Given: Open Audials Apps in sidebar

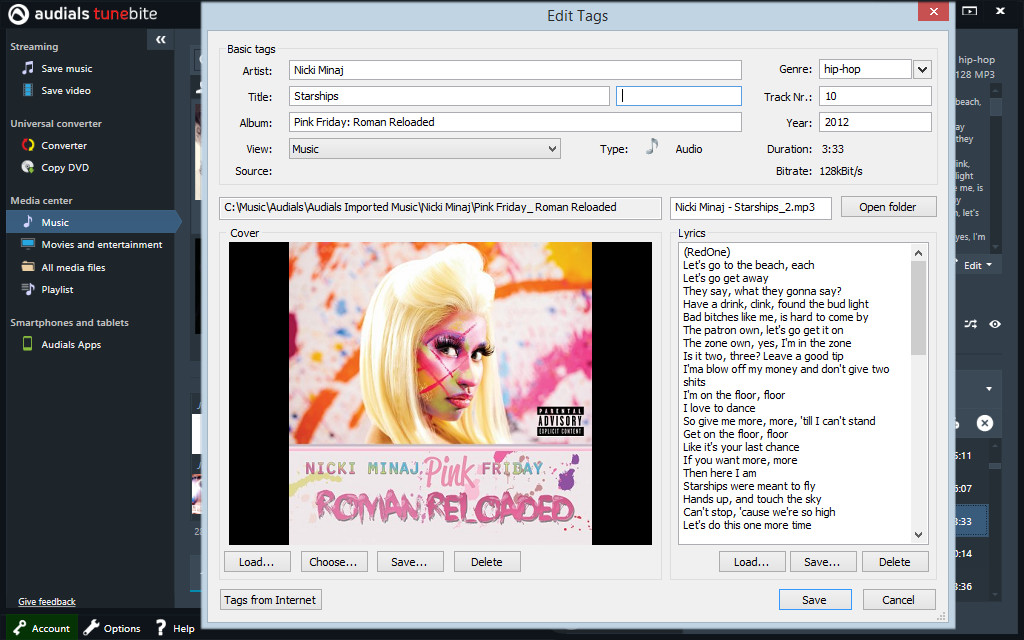Looking at the screenshot, I should 71,345.
